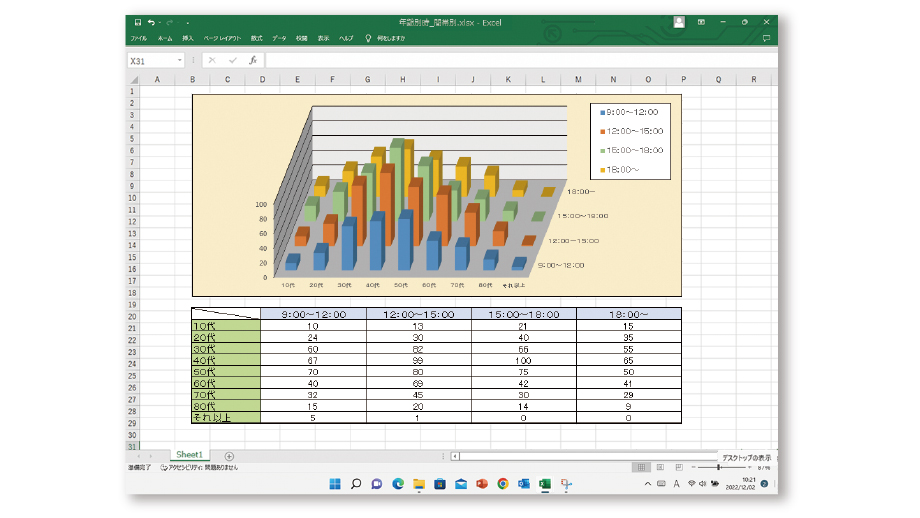The width and height of the screenshot is (920, 518).
Task: Undo the last action
Action: 151,22
